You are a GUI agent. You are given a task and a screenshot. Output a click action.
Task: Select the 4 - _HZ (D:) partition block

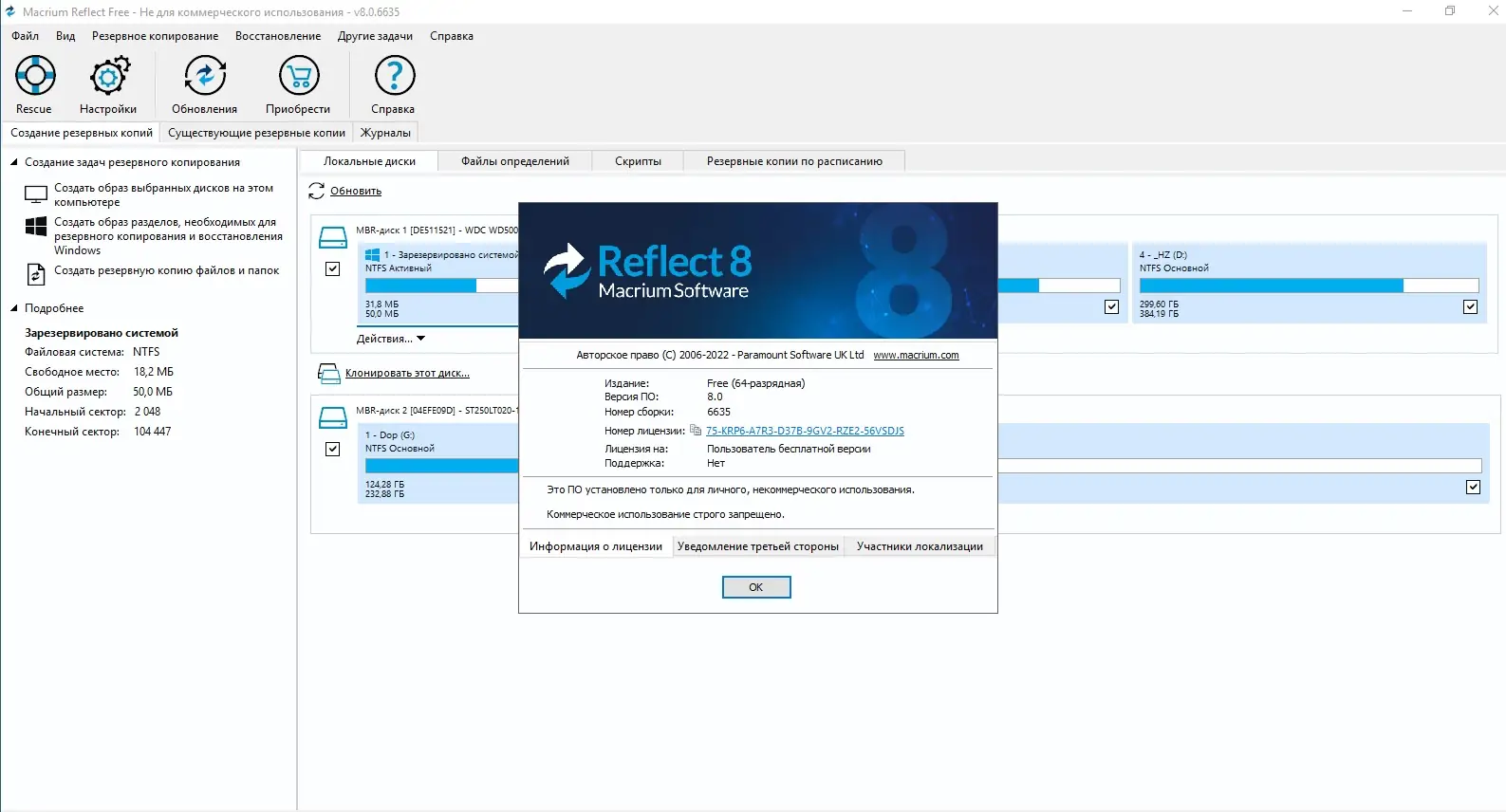1310,284
